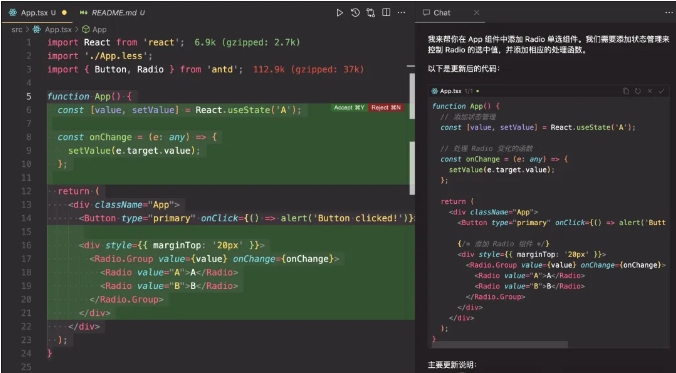The width and height of the screenshot is (676, 373).
Task: Close the Chat tab
Action: coord(476,13)
